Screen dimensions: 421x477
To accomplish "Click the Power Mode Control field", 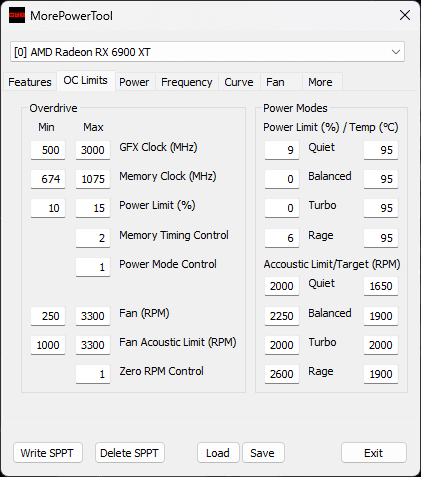I will click(x=93, y=267).
